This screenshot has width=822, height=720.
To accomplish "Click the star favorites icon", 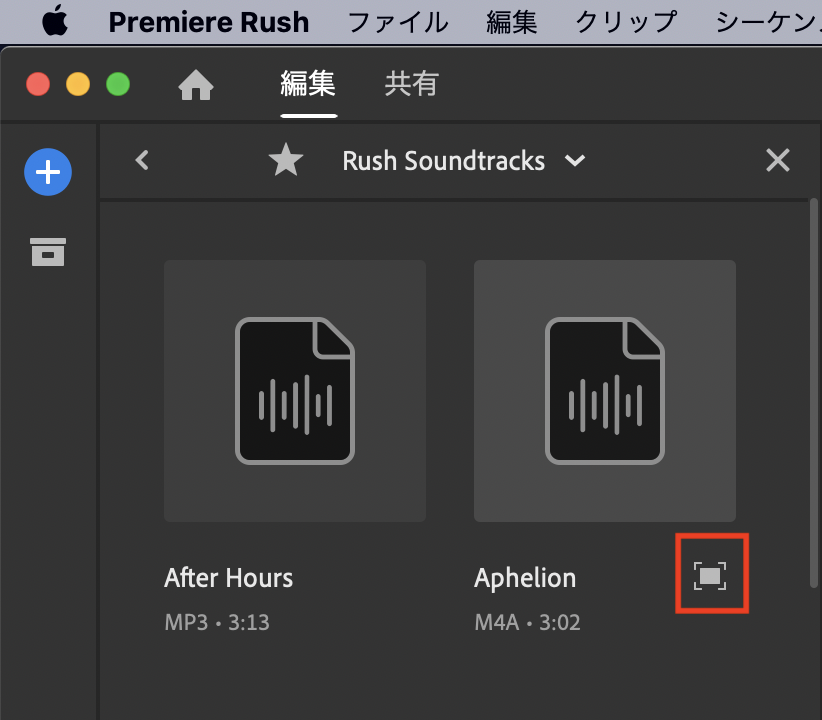I will (x=286, y=160).
